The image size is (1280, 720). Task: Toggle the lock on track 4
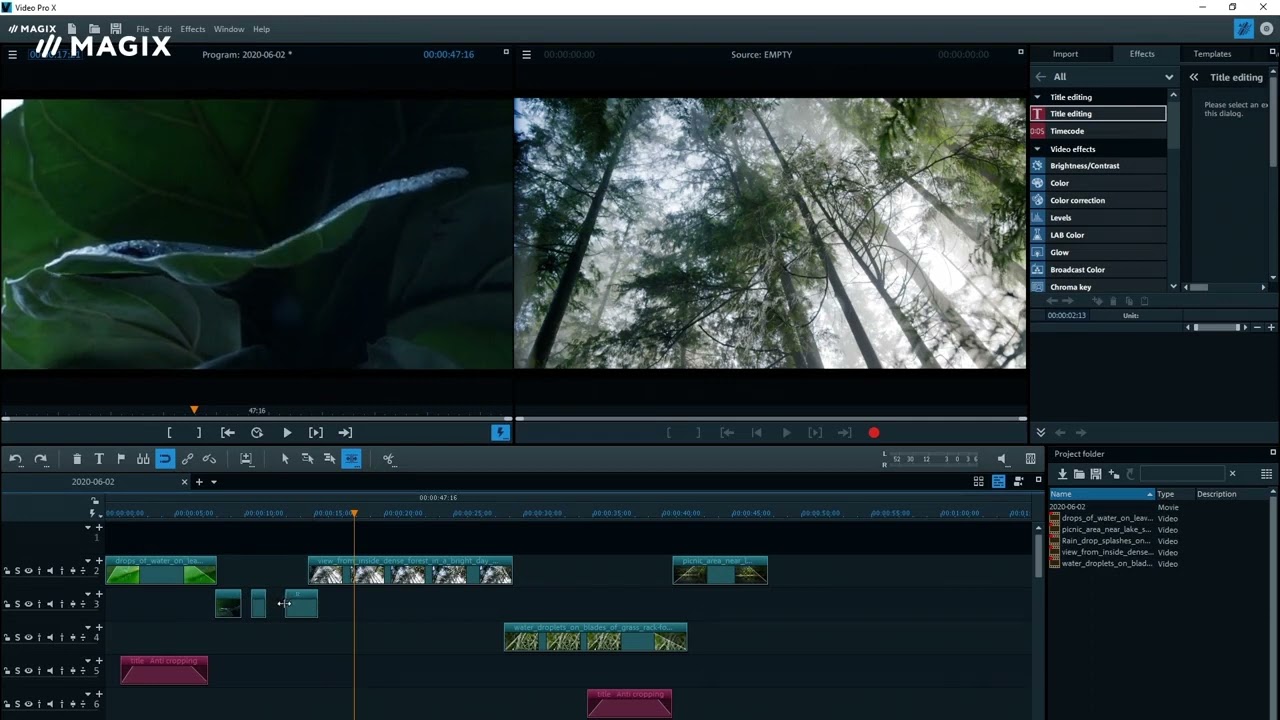tap(6, 637)
